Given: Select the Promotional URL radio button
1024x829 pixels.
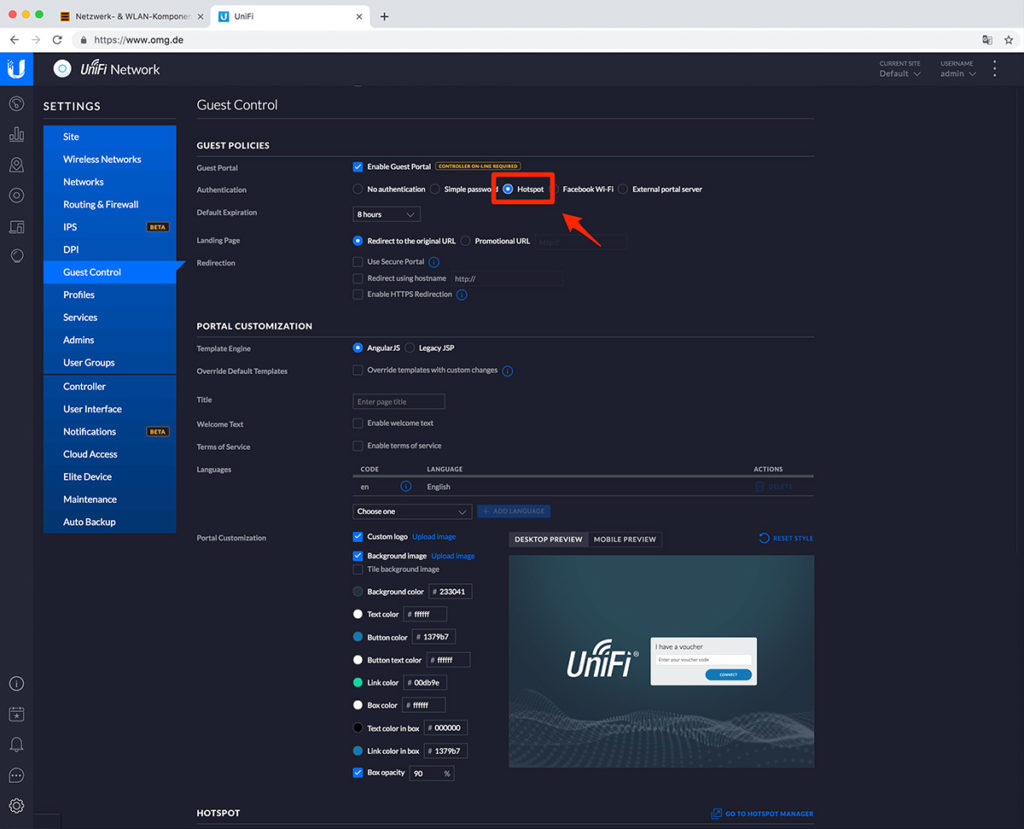Looking at the screenshot, I should (x=466, y=241).
